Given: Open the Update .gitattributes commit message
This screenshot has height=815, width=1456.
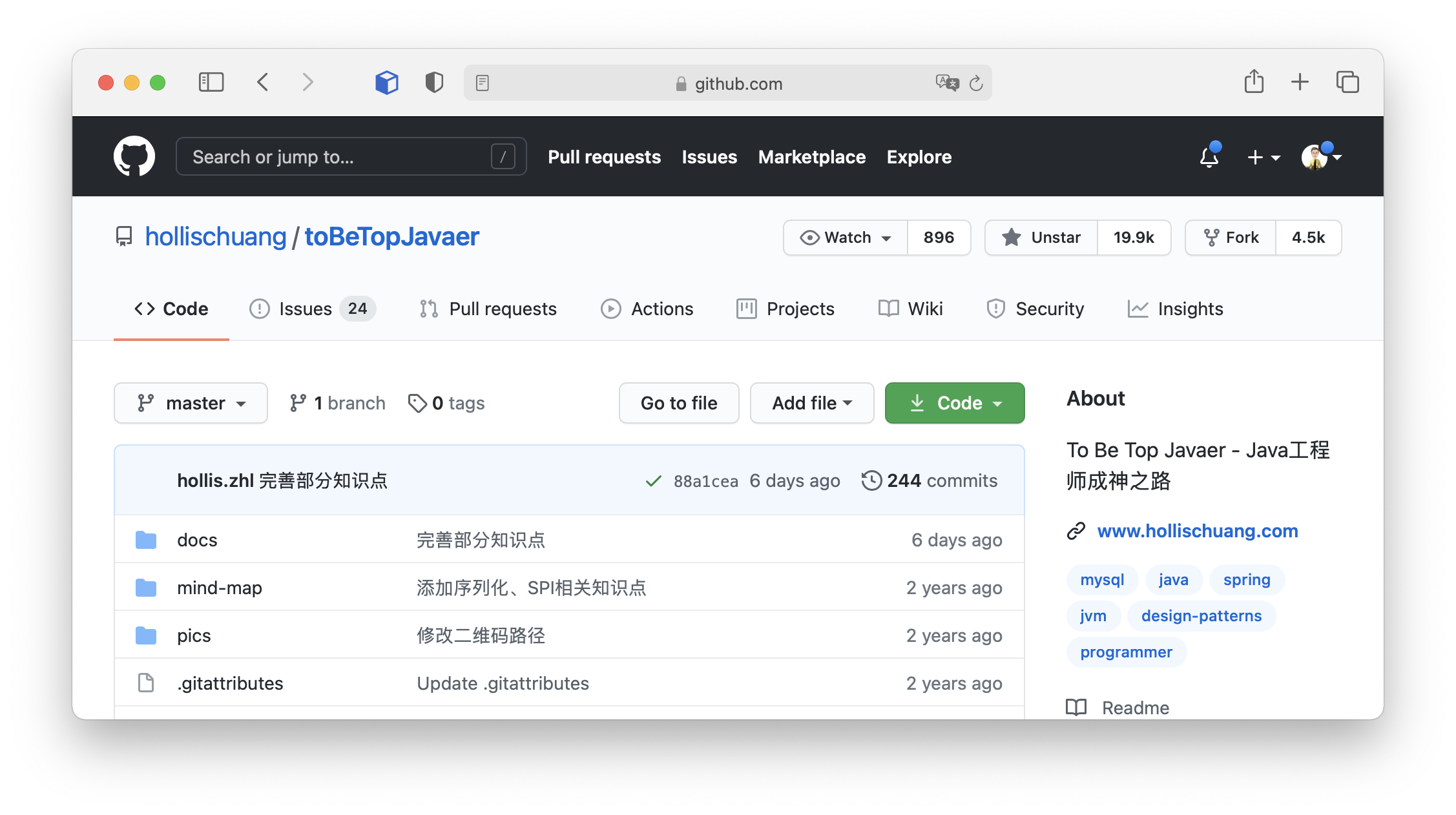Looking at the screenshot, I should (503, 683).
